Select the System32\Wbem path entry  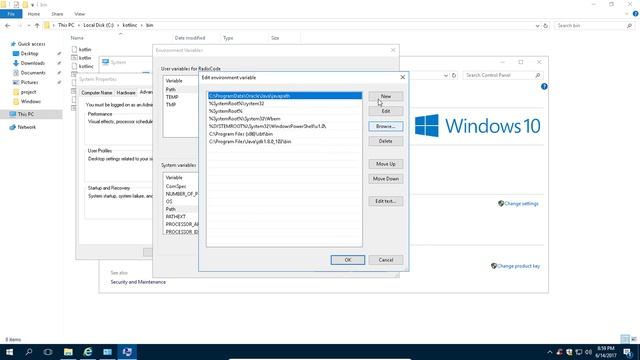click(284, 119)
